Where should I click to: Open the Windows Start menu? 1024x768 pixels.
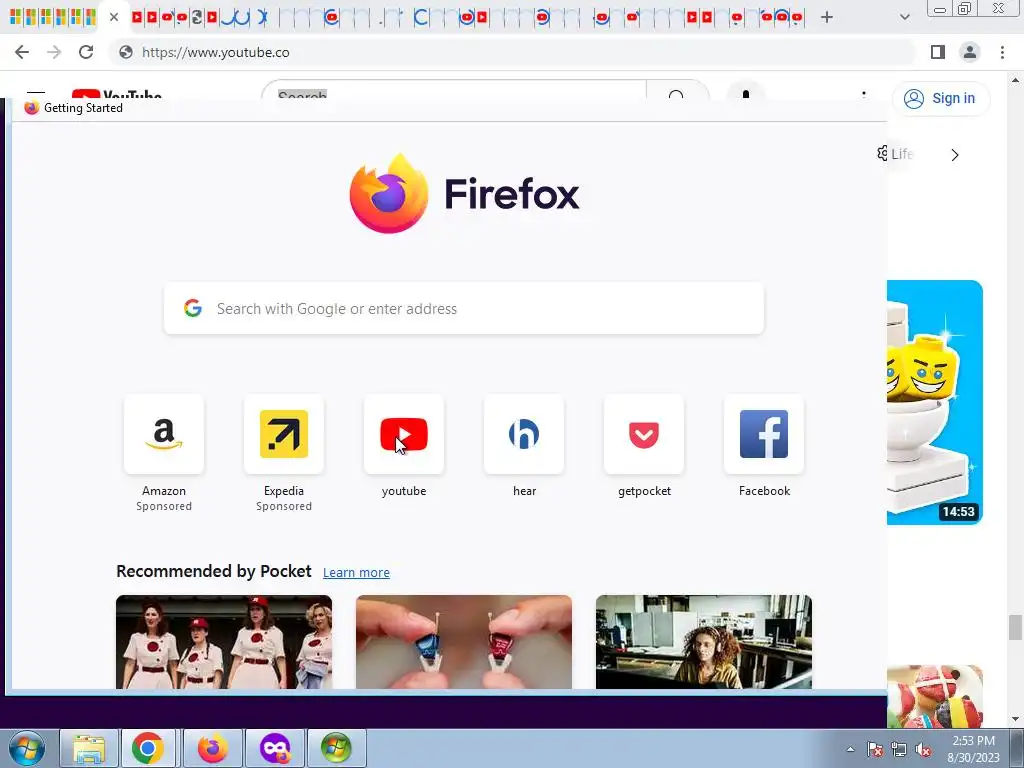[27, 748]
